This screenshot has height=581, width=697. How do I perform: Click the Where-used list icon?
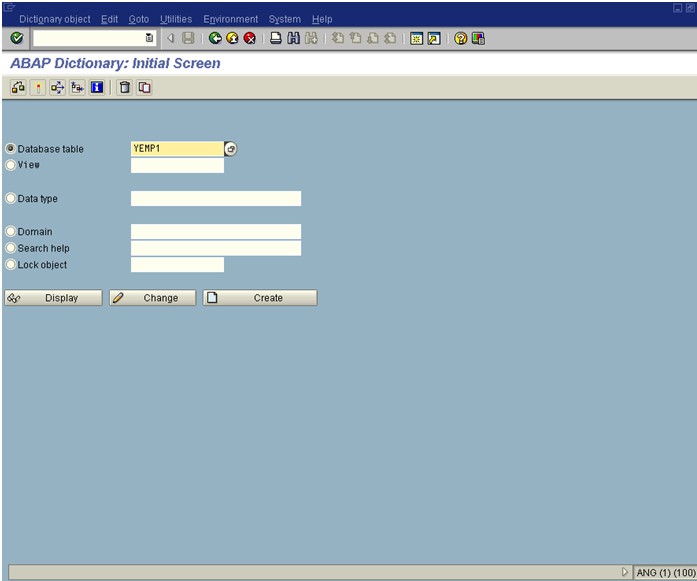[x=57, y=88]
